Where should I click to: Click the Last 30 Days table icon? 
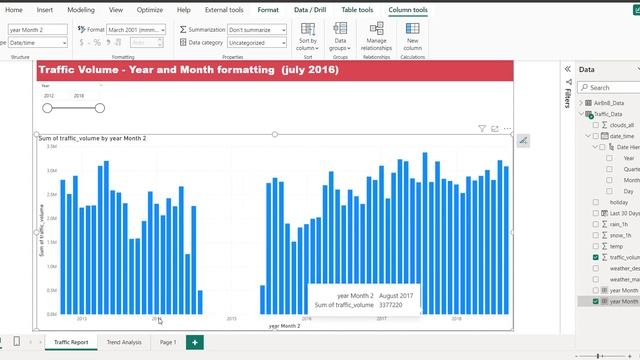[604, 213]
